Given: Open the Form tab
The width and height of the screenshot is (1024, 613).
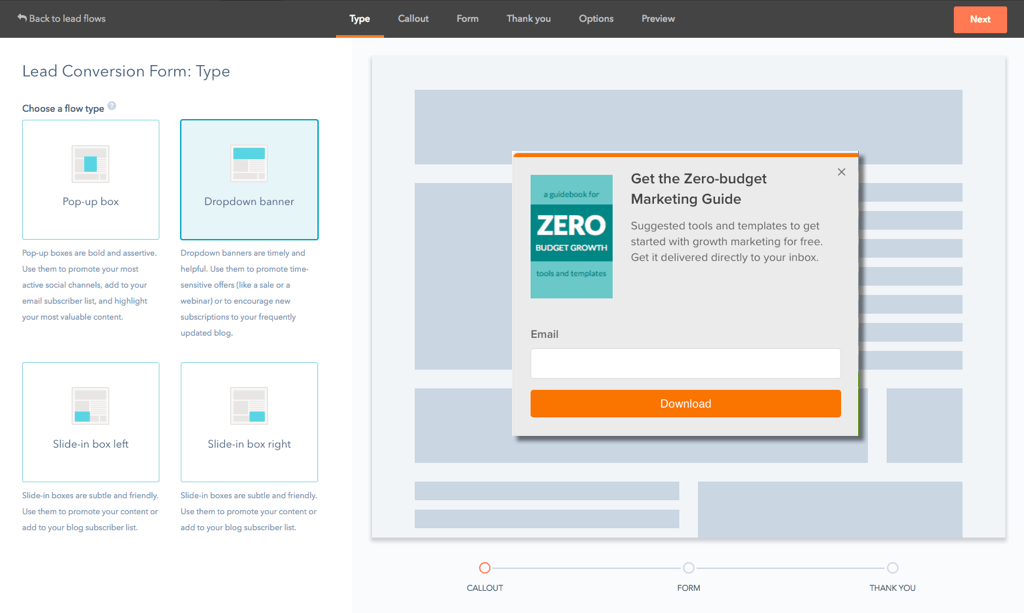Looking at the screenshot, I should 467,18.
